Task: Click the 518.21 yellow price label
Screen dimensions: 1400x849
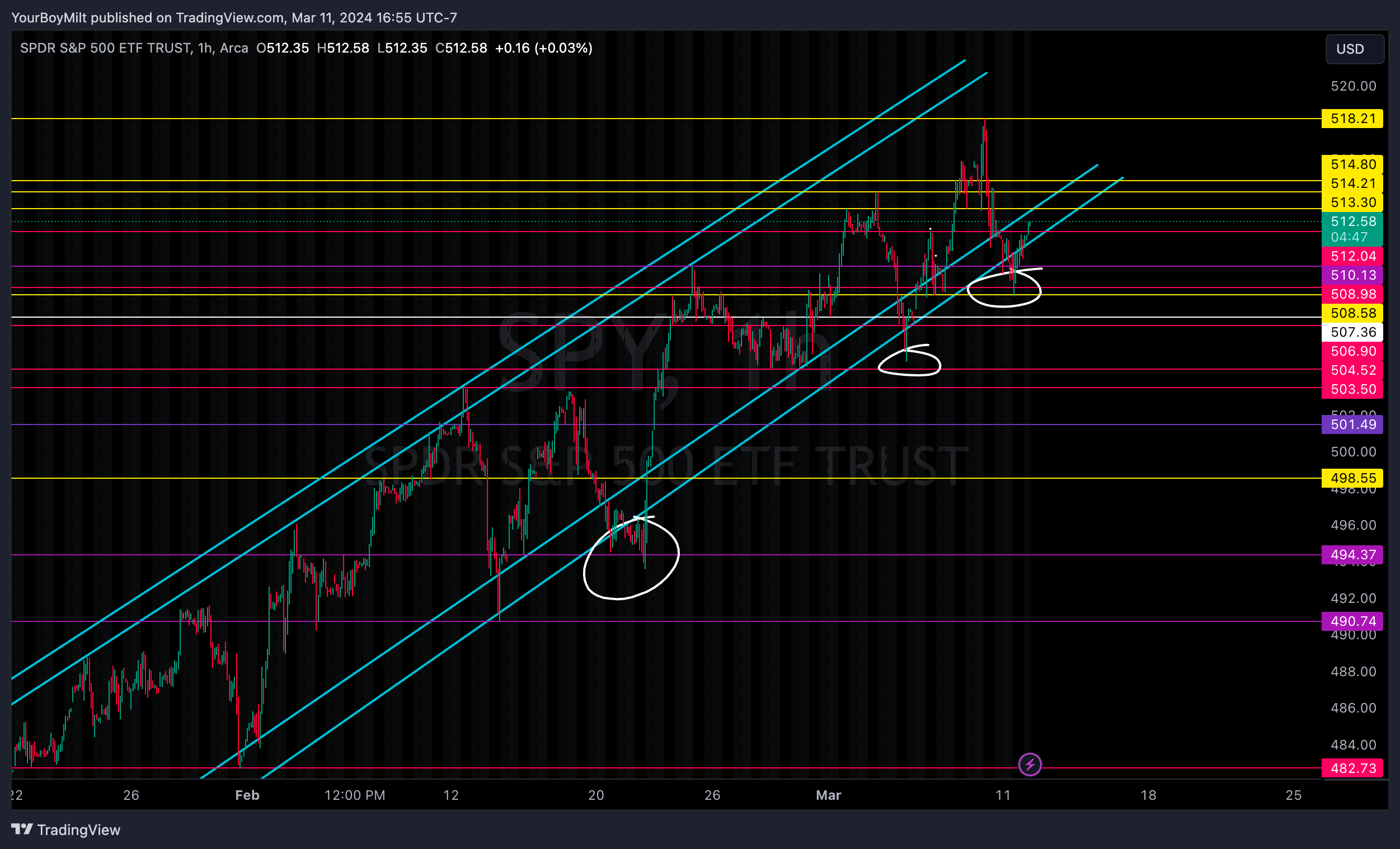Action: pyautogui.click(x=1352, y=119)
